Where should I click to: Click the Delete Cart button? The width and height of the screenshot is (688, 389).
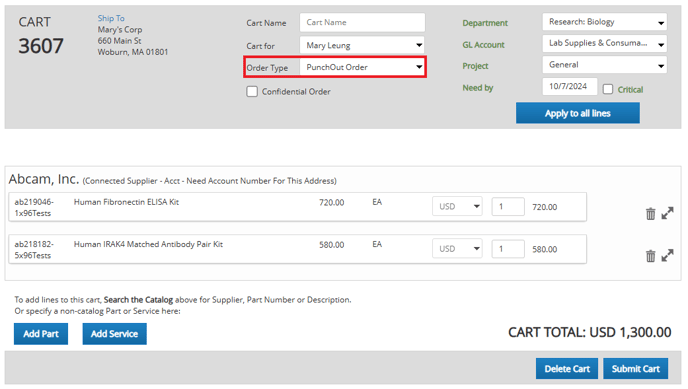[566, 369]
